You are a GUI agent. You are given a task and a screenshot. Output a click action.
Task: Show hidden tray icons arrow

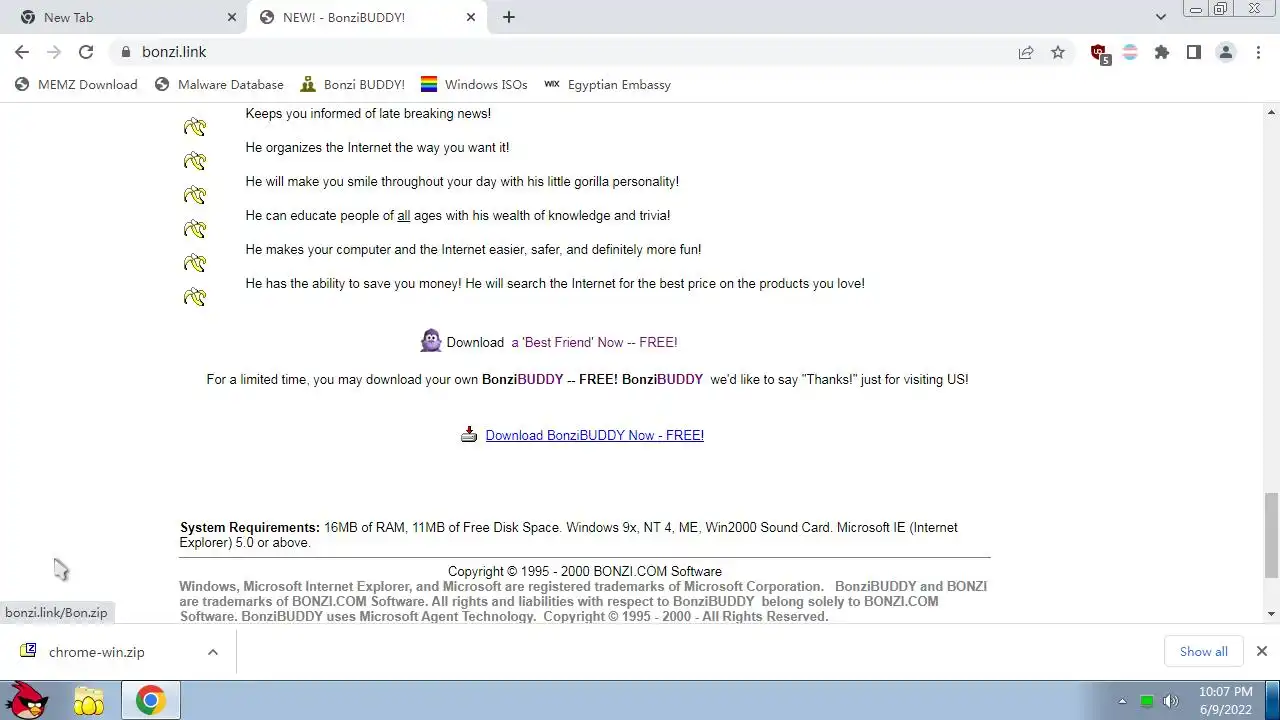point(1122,701)
